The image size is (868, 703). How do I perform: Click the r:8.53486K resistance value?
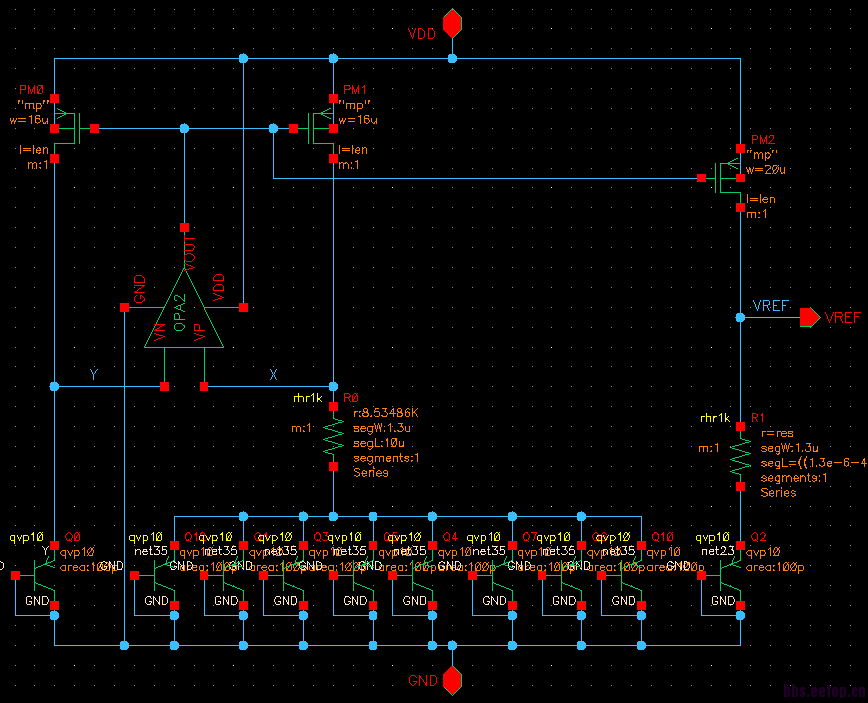[386, 413]
